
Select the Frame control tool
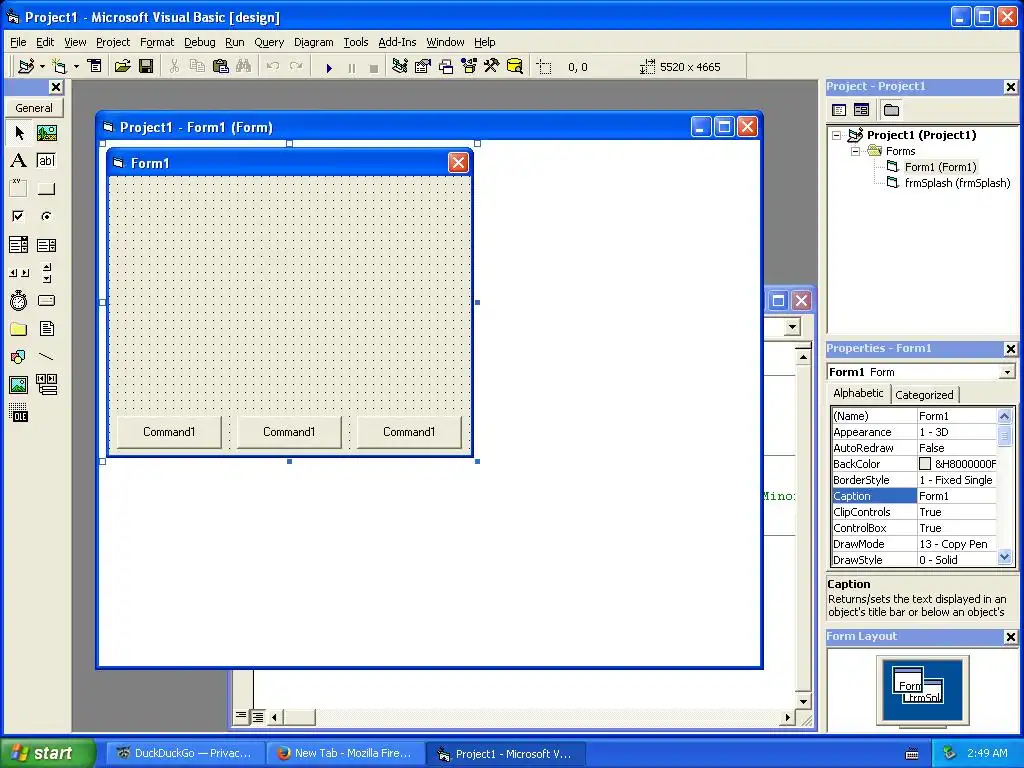point(19,189)
